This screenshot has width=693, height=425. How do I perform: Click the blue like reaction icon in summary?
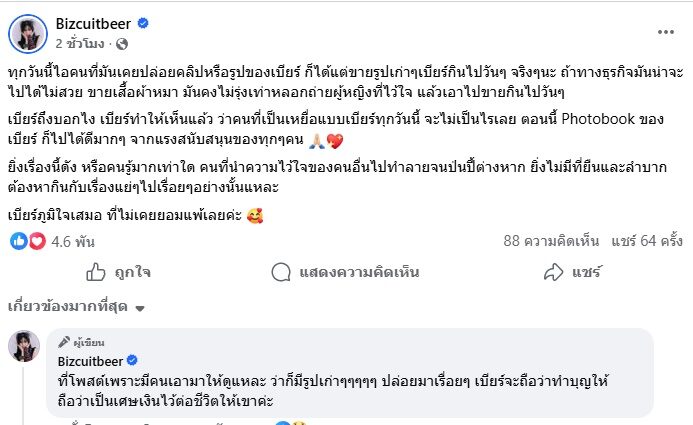point(18,240)
